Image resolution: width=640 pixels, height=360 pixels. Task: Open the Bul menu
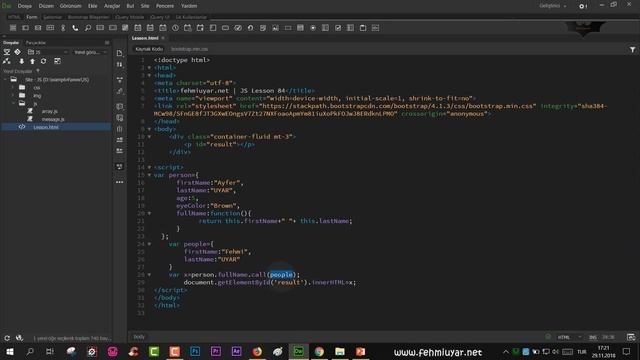coord(130,6)
